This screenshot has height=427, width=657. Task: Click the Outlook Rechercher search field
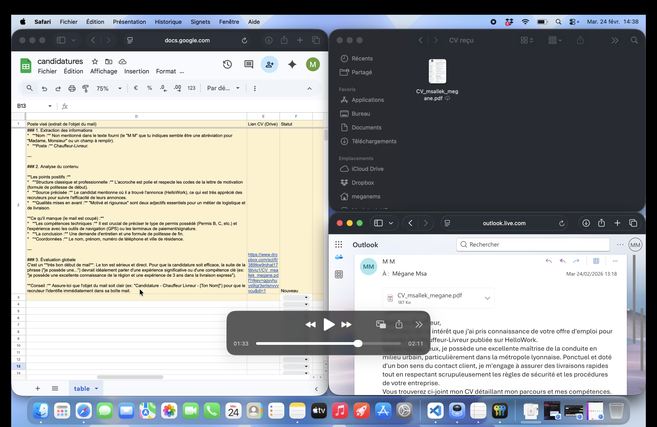coord(535,244)
